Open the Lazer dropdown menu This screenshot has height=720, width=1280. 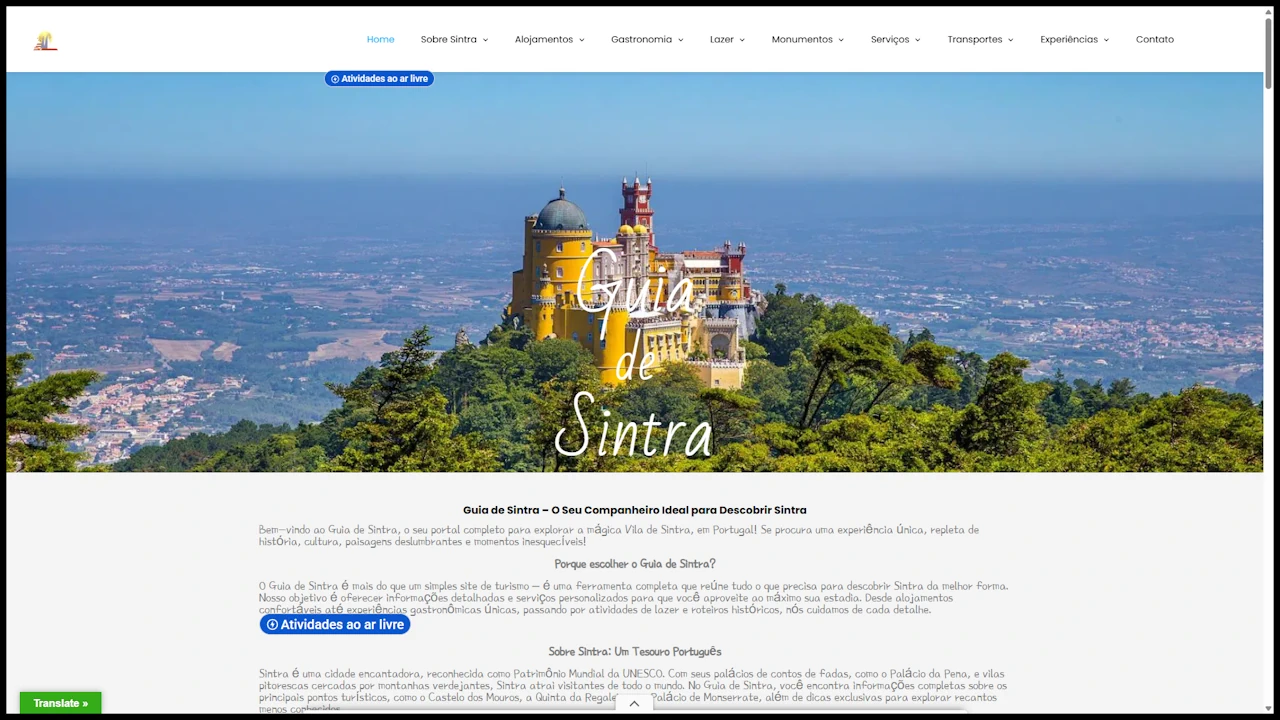[727, 40]
